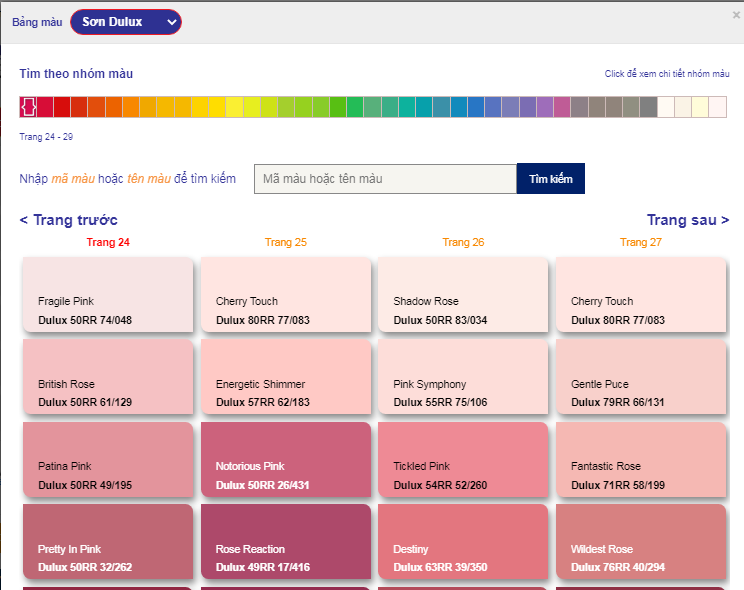Select the pale yellow cream group in strip
The height and width of the screenshot is (590, 744).
[700, 107]
